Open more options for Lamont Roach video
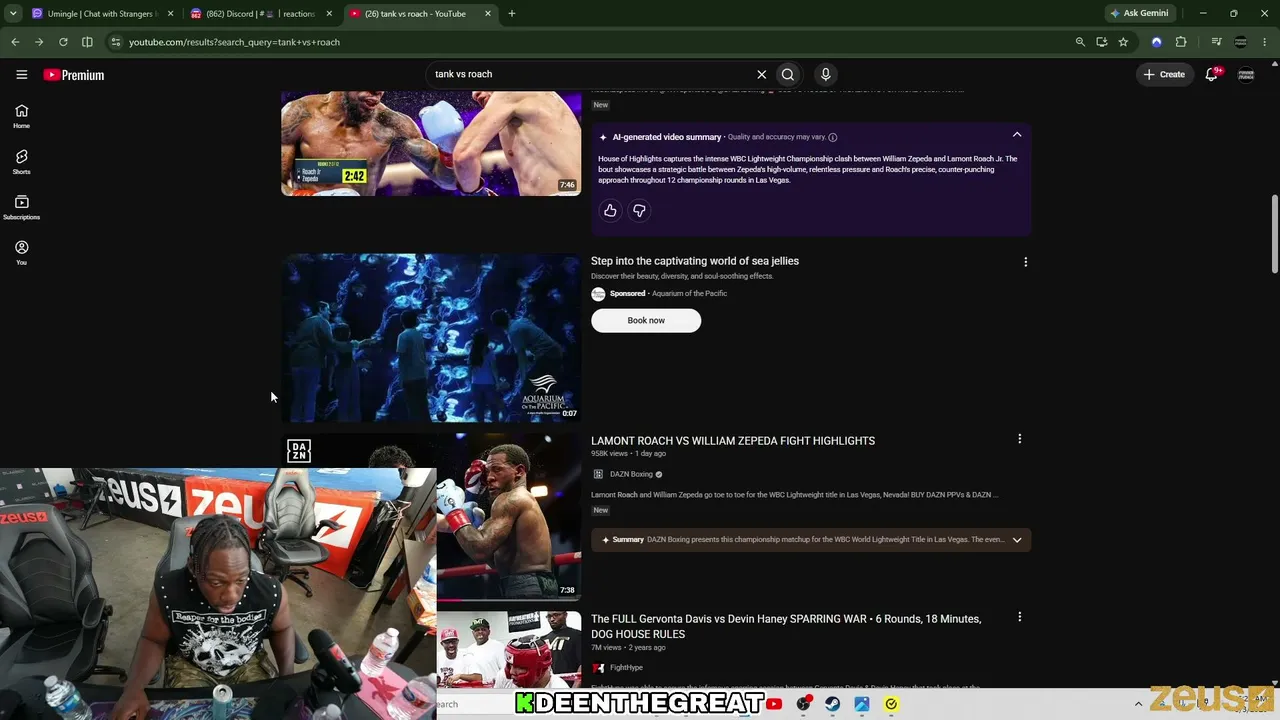Screen dimensions: 1280x720 pyautogui.click(x=1019, y=439)
